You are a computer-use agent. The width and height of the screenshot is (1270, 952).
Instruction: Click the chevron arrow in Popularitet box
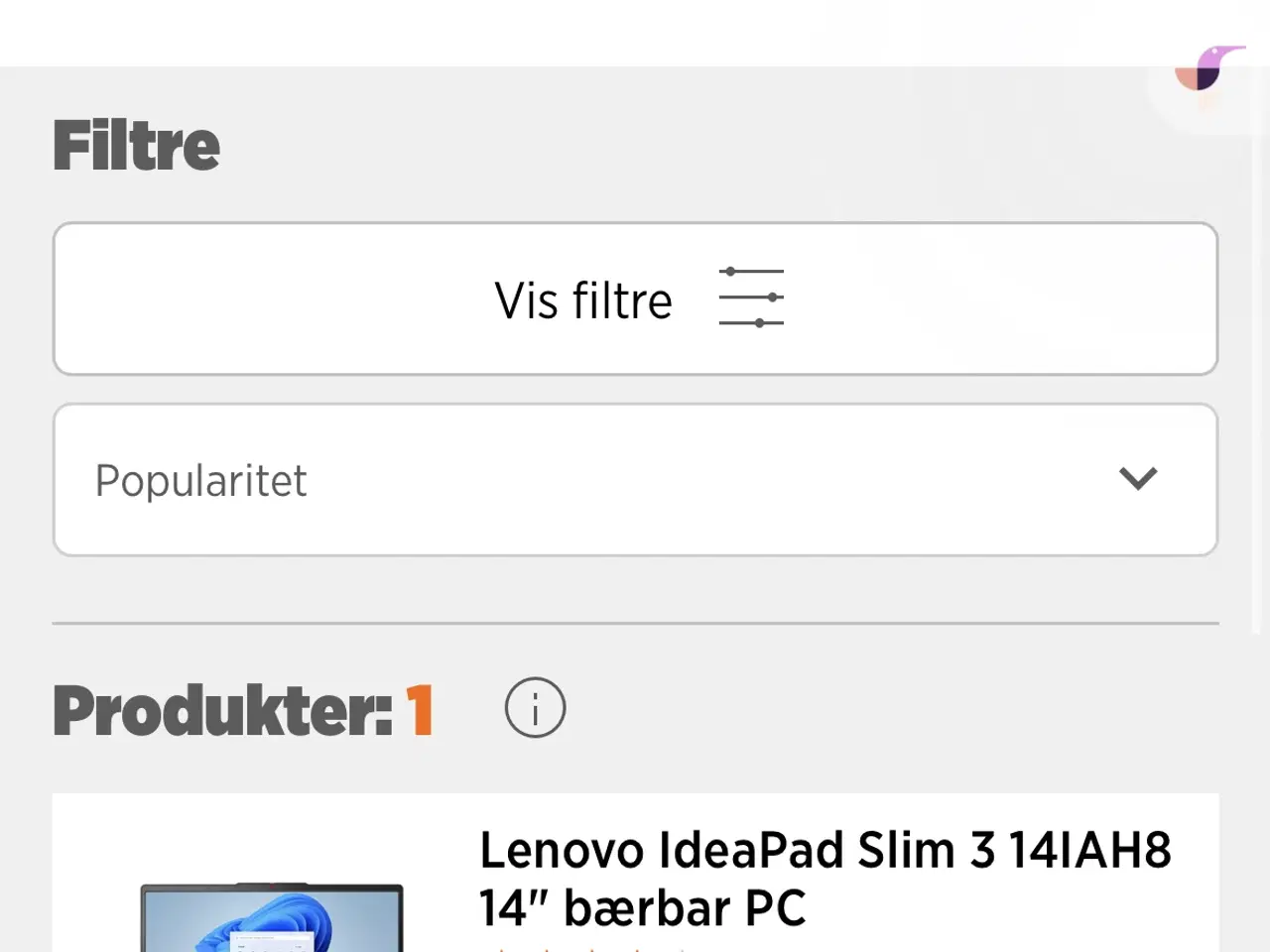(x=1138, y=479)
